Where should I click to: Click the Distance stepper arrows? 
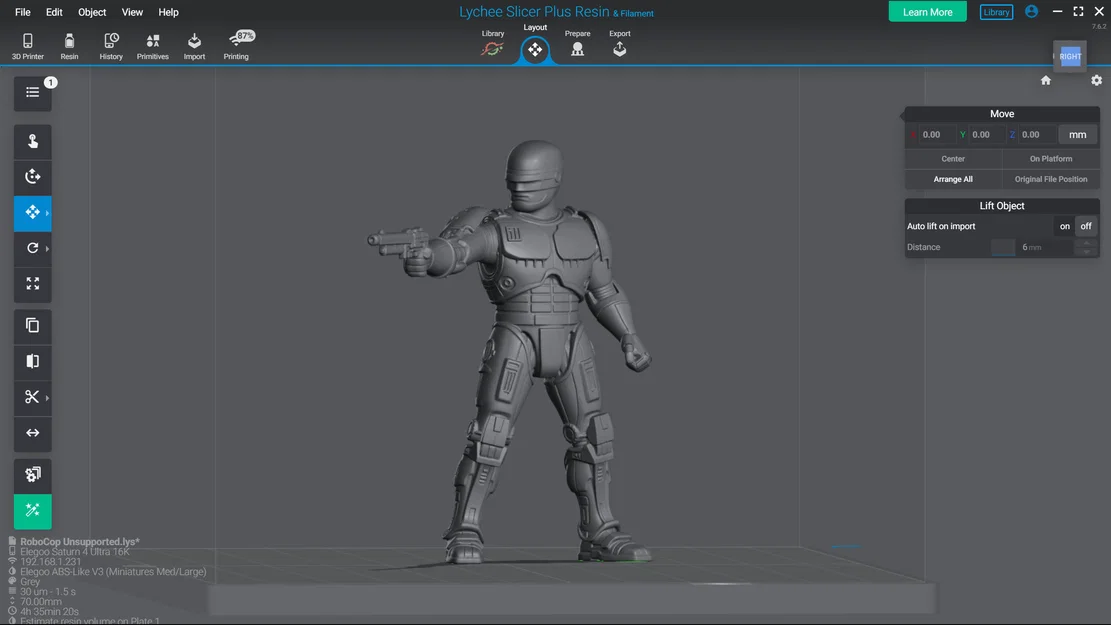1086,247
